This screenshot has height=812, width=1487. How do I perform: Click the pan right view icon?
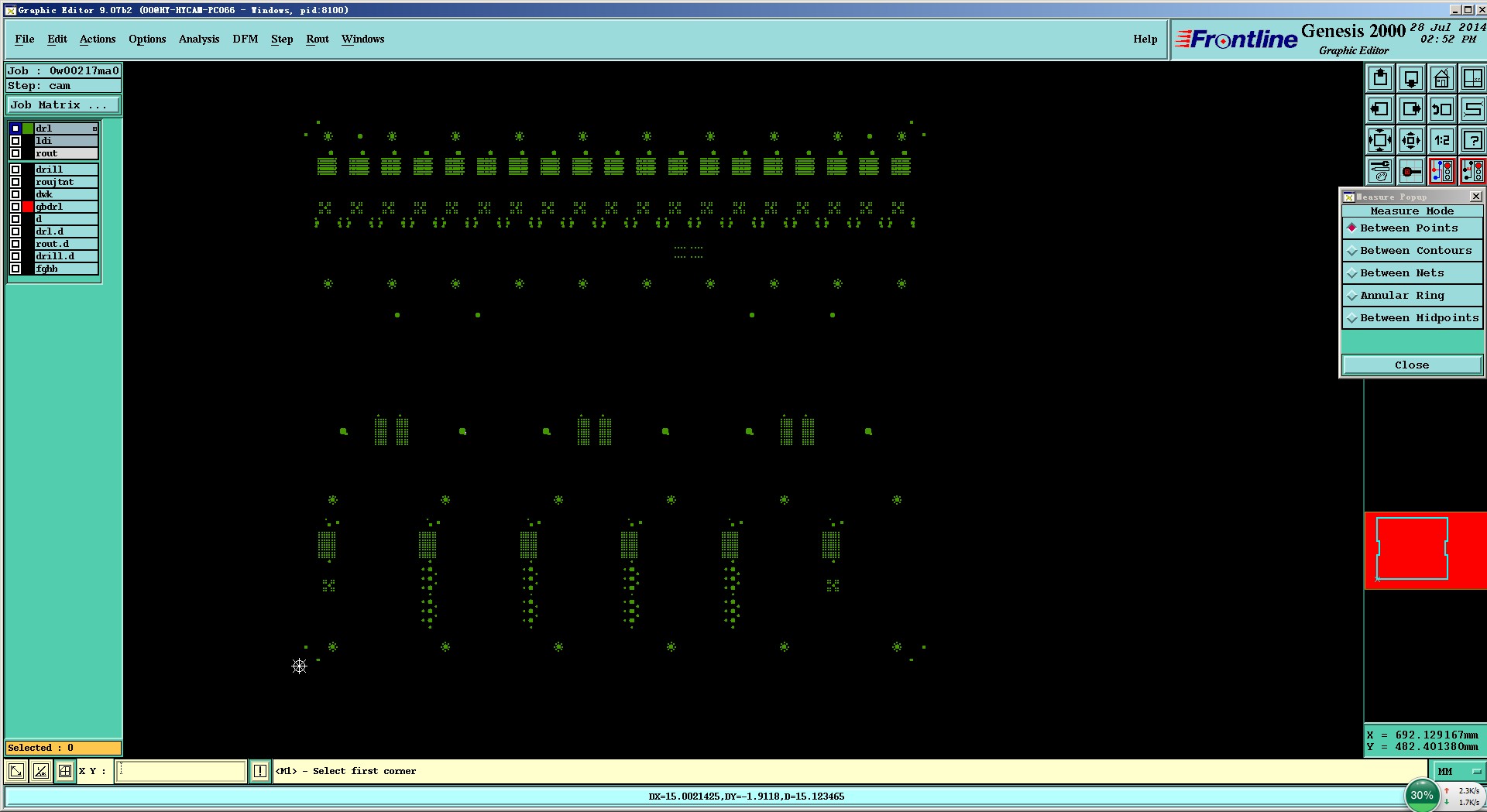tap(1411, 109)
